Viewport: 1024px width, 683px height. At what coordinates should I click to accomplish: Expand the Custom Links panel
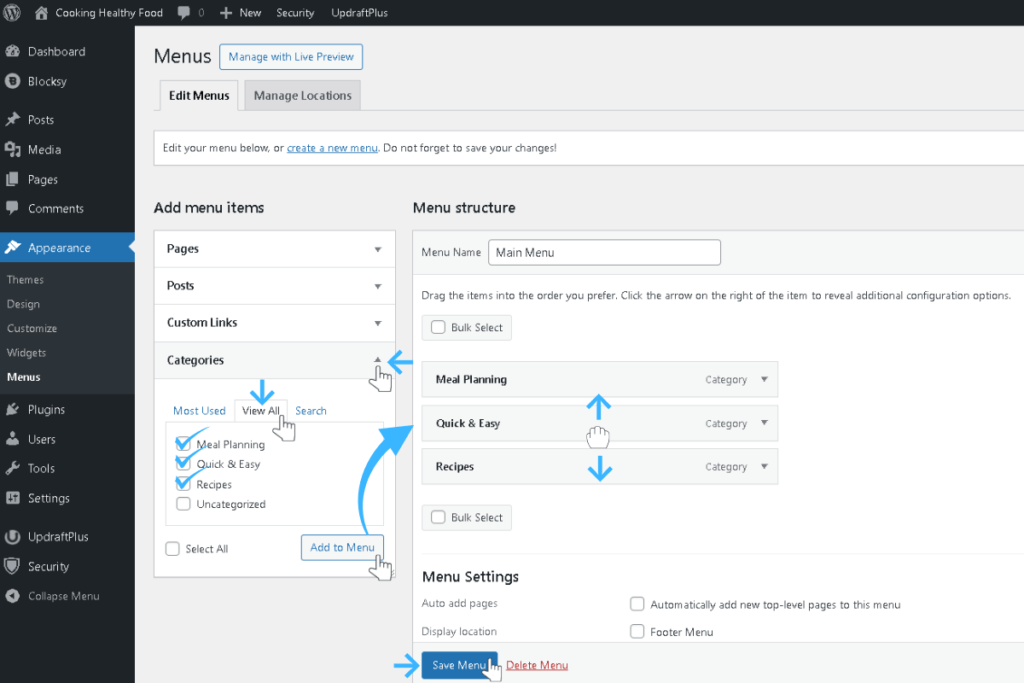377,323
